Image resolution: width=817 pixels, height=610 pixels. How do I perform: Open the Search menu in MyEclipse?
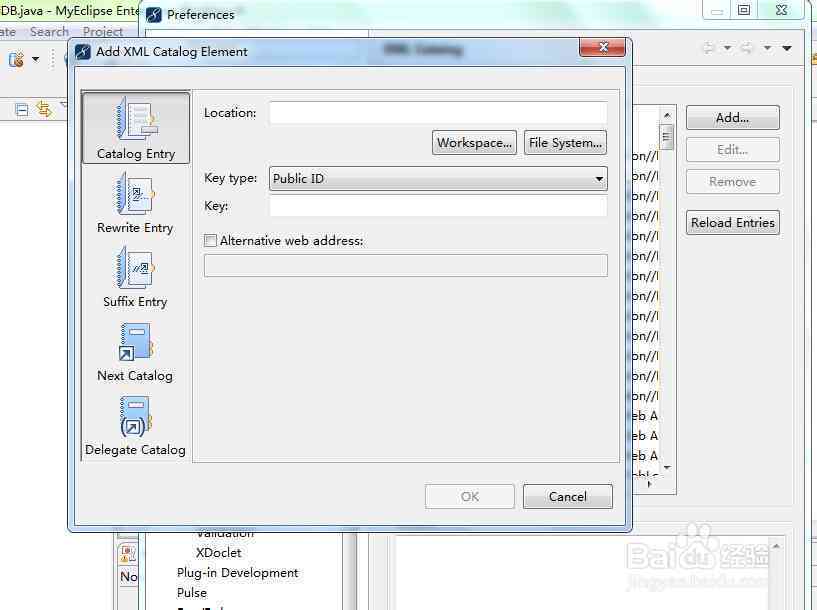point(49,32)
